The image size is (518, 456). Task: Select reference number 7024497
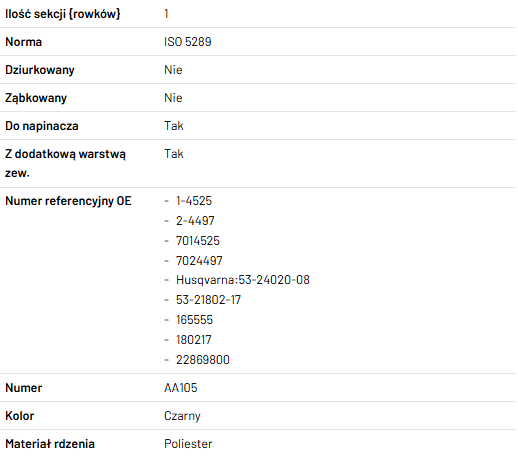point(199,261)
